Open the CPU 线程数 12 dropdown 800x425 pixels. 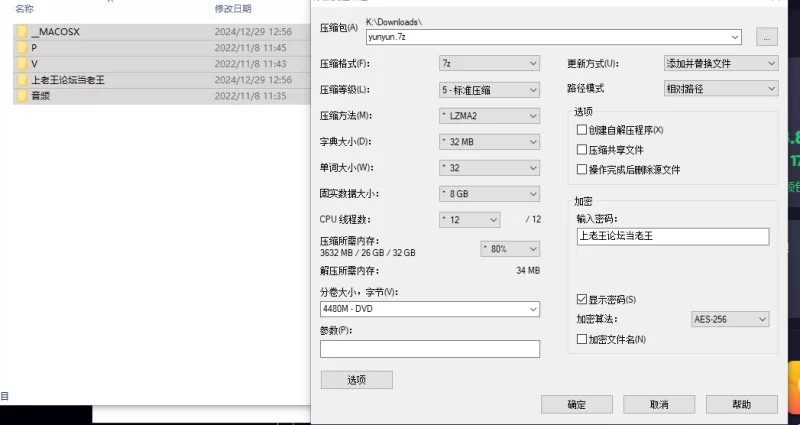(469, 220)
